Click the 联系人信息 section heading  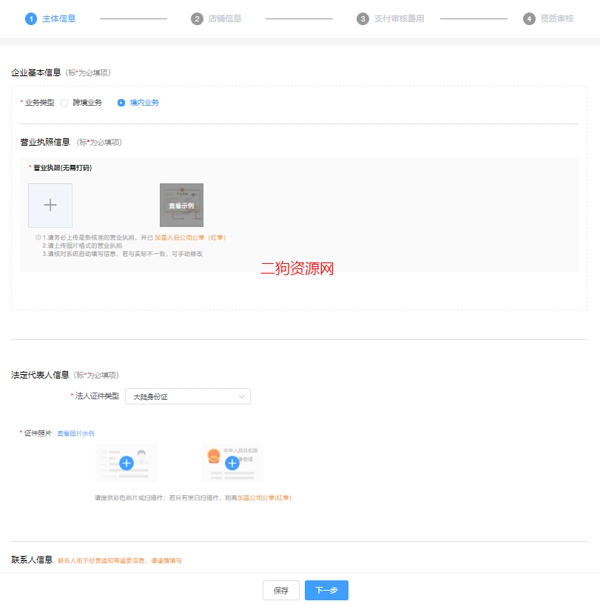(x=32, y=560)
